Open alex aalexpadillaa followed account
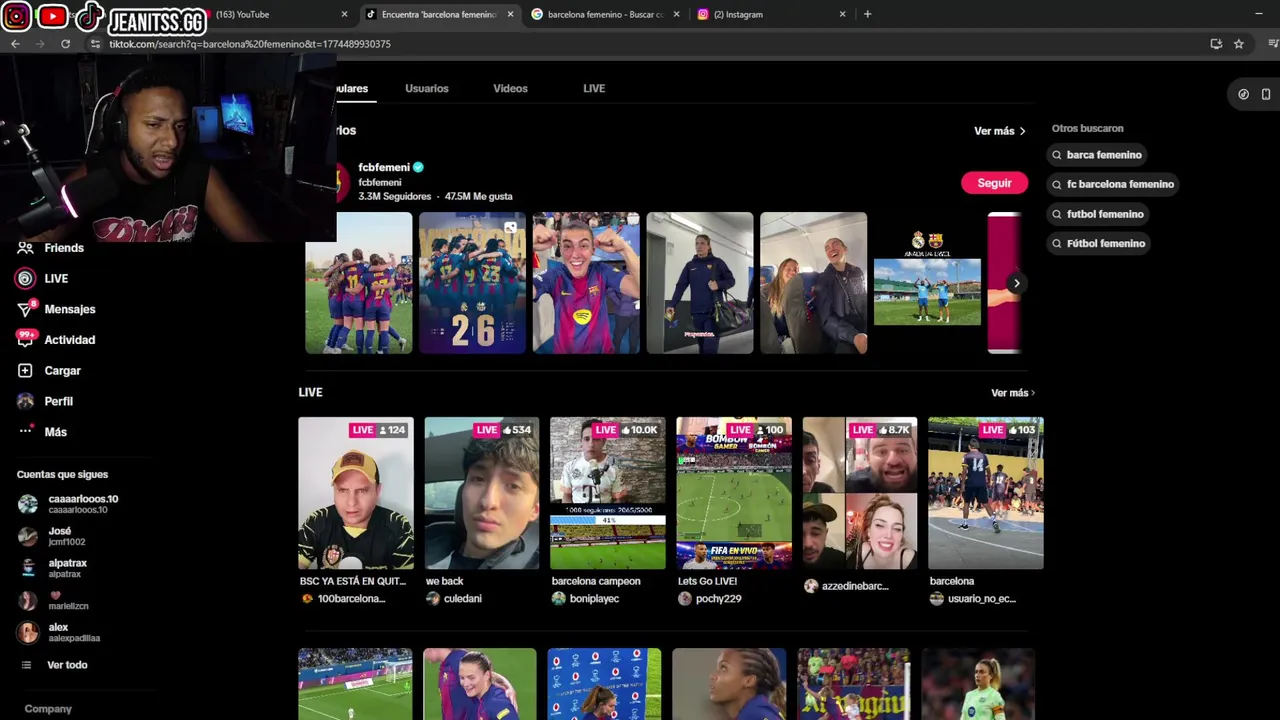Viewport: 1280px width, 720px height. [x=60, y=632]
